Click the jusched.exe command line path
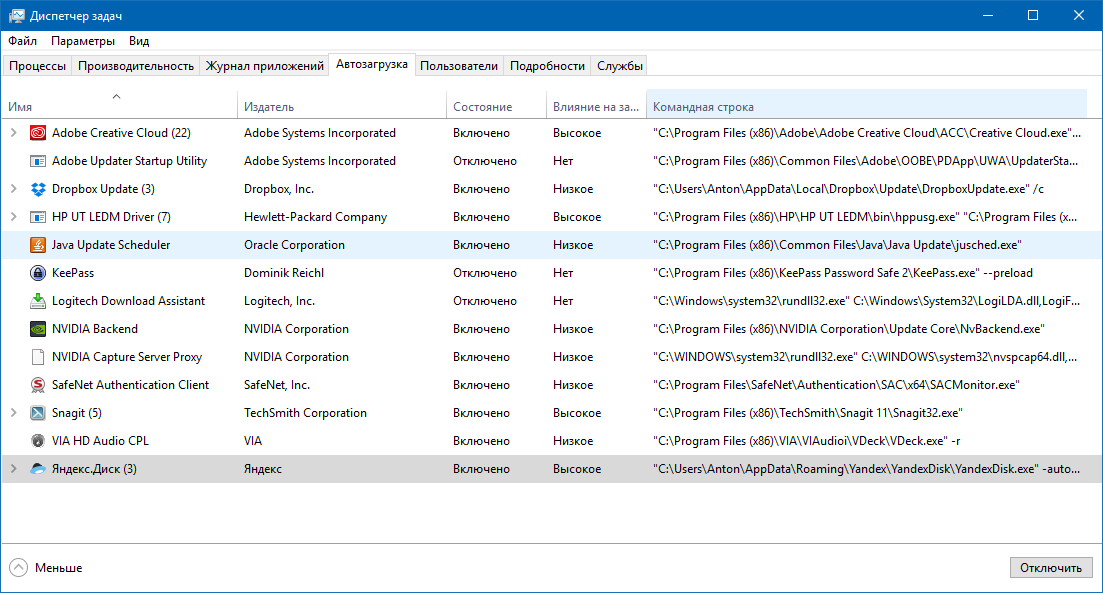This screenshot has height=593, width=1103. [837, 245]
